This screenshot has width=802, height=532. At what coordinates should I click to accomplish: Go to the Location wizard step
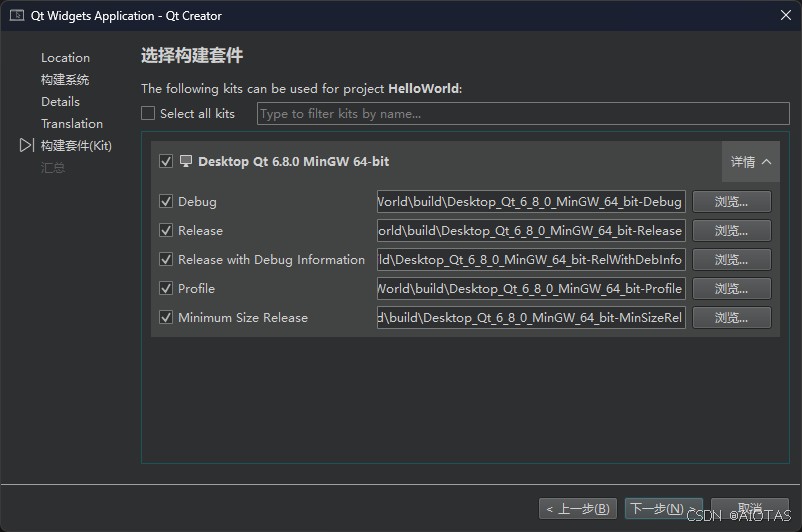point(65,58)
